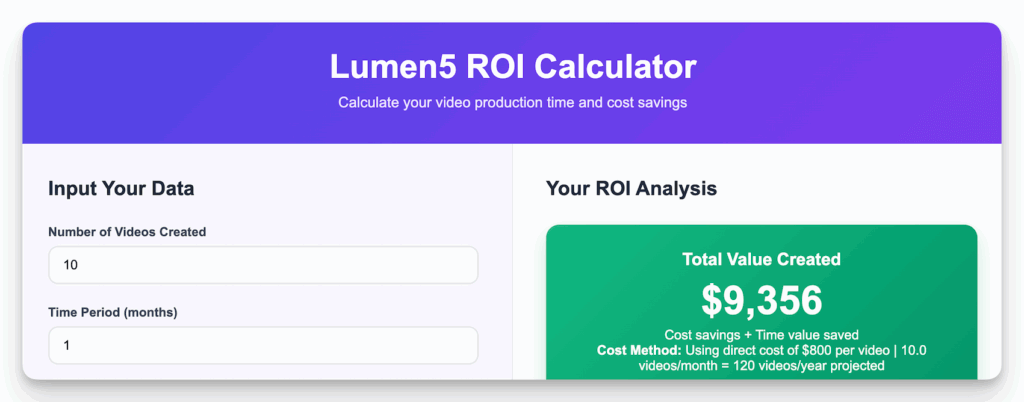Click the "Number of Videos Created" label
The image size is (1024, 402).
coord(127,232)
